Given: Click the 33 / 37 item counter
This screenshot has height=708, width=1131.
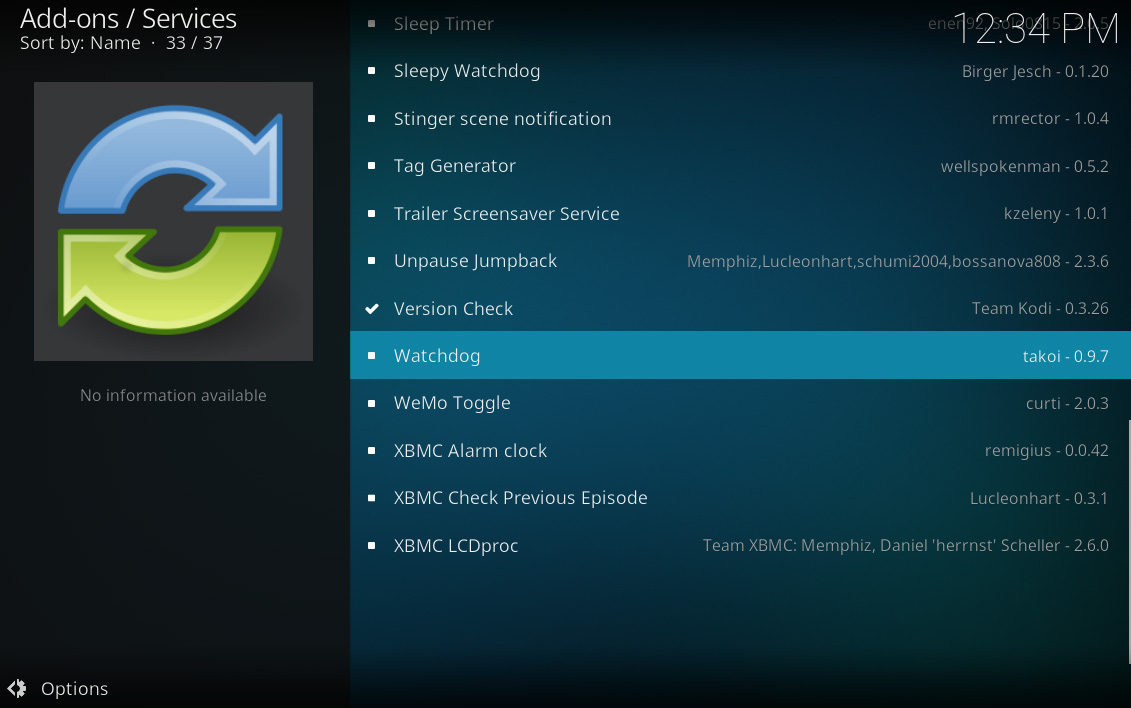Looking at the screenshot, I should pyautogui.click(x=194, y=43).
